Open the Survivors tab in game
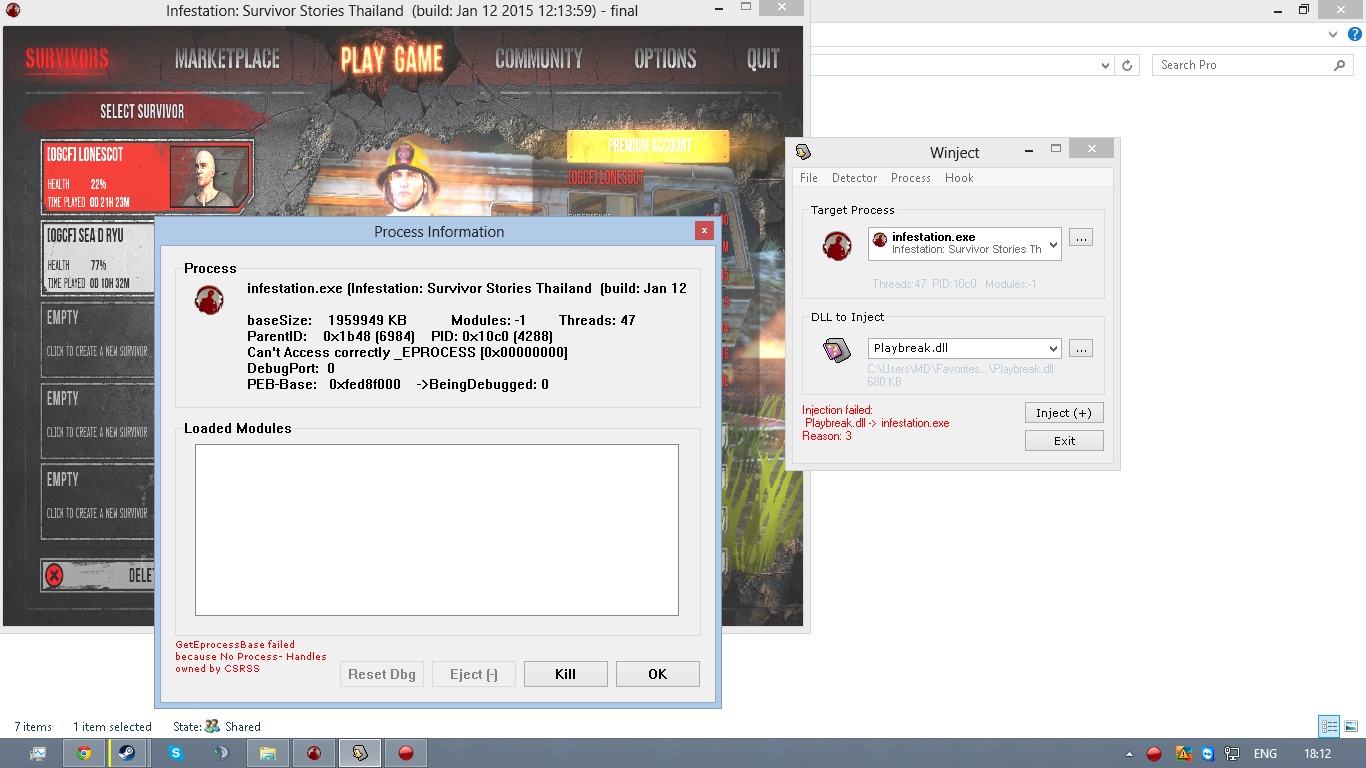The width and height of the screenshot is (1366, 768). [67, 59]
